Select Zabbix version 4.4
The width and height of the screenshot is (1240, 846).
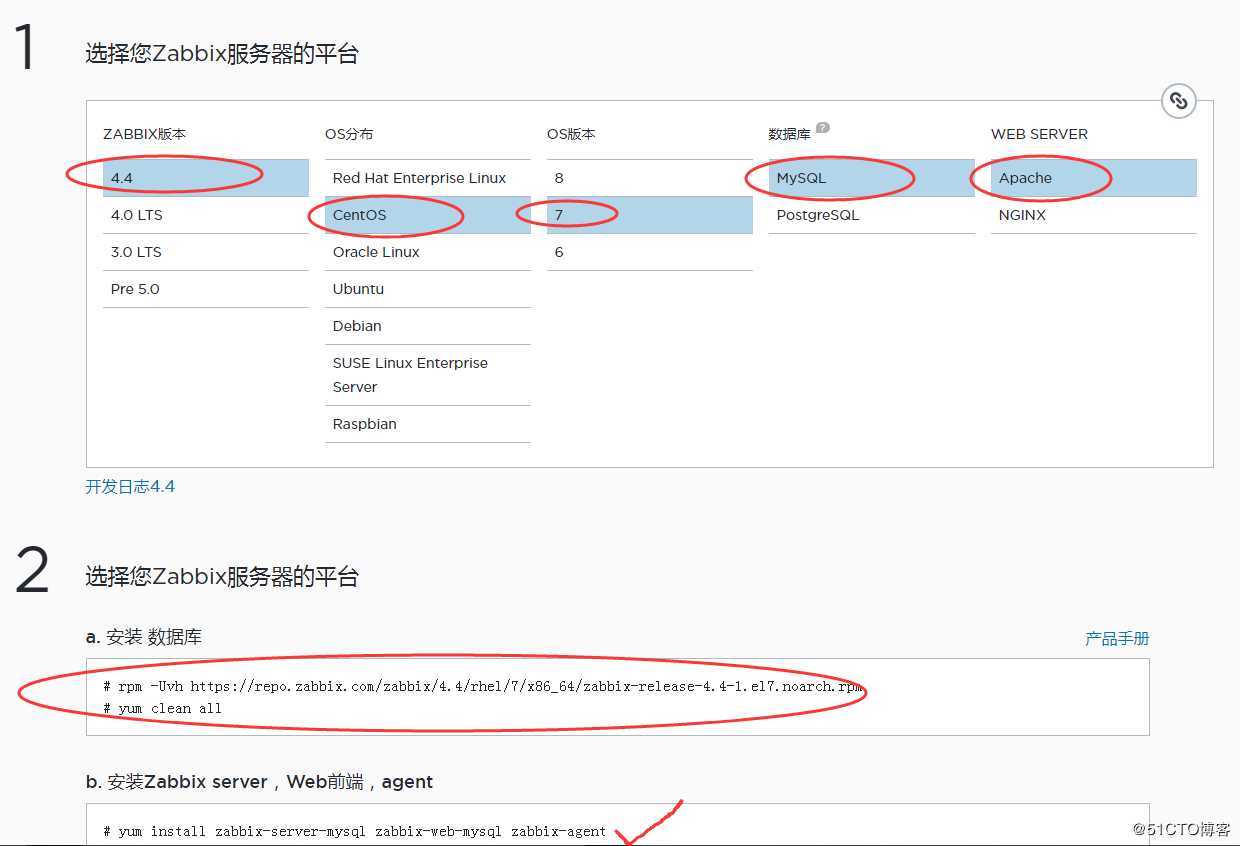point(206,178)
